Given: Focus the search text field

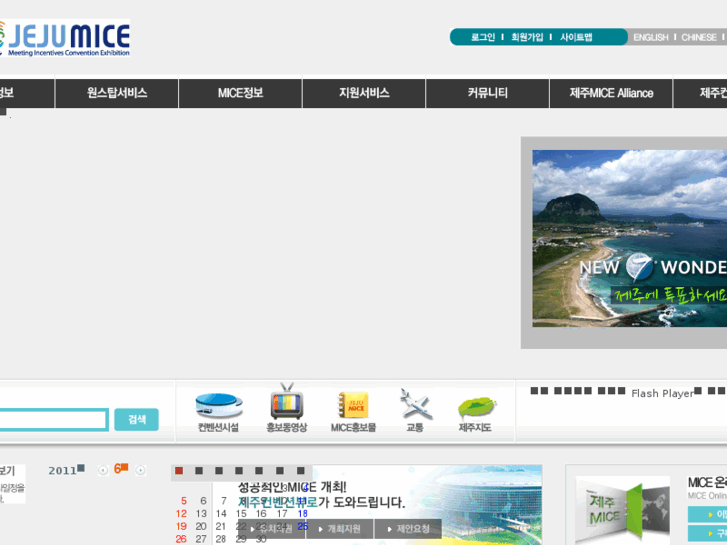Looking at the screenshot, I should [54, 420].
